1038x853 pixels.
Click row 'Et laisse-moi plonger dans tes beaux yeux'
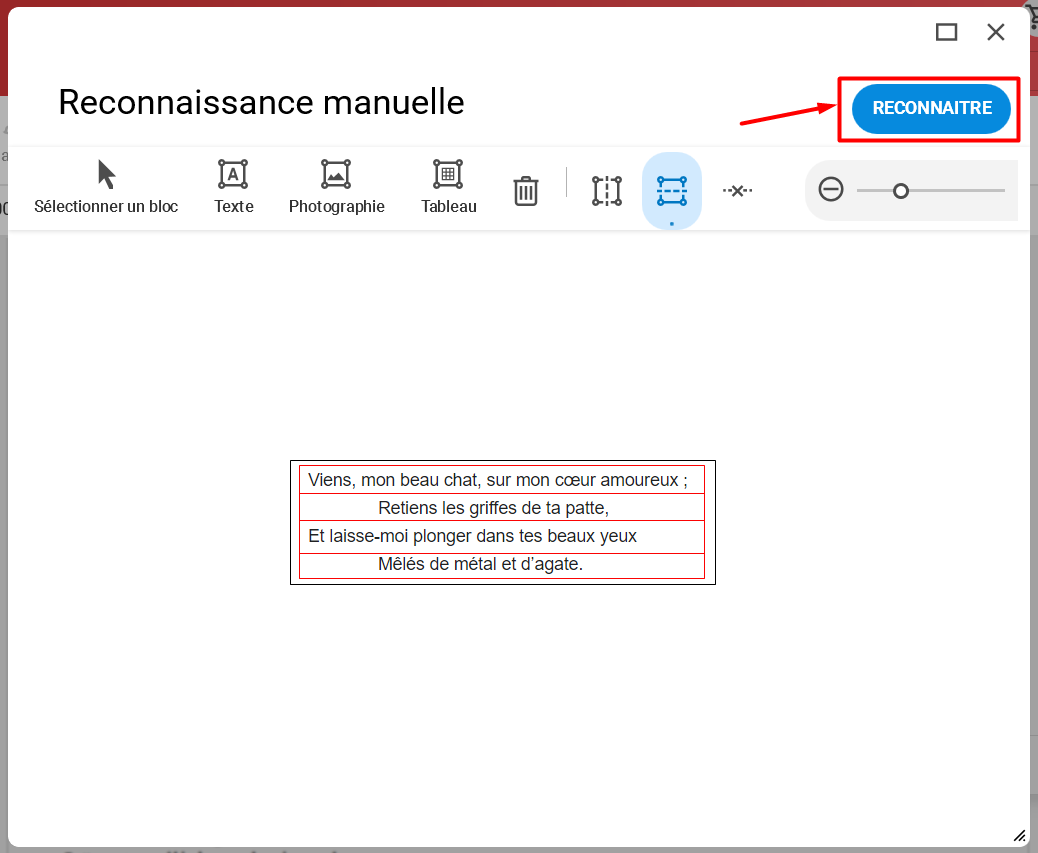[x=502, y=537]
